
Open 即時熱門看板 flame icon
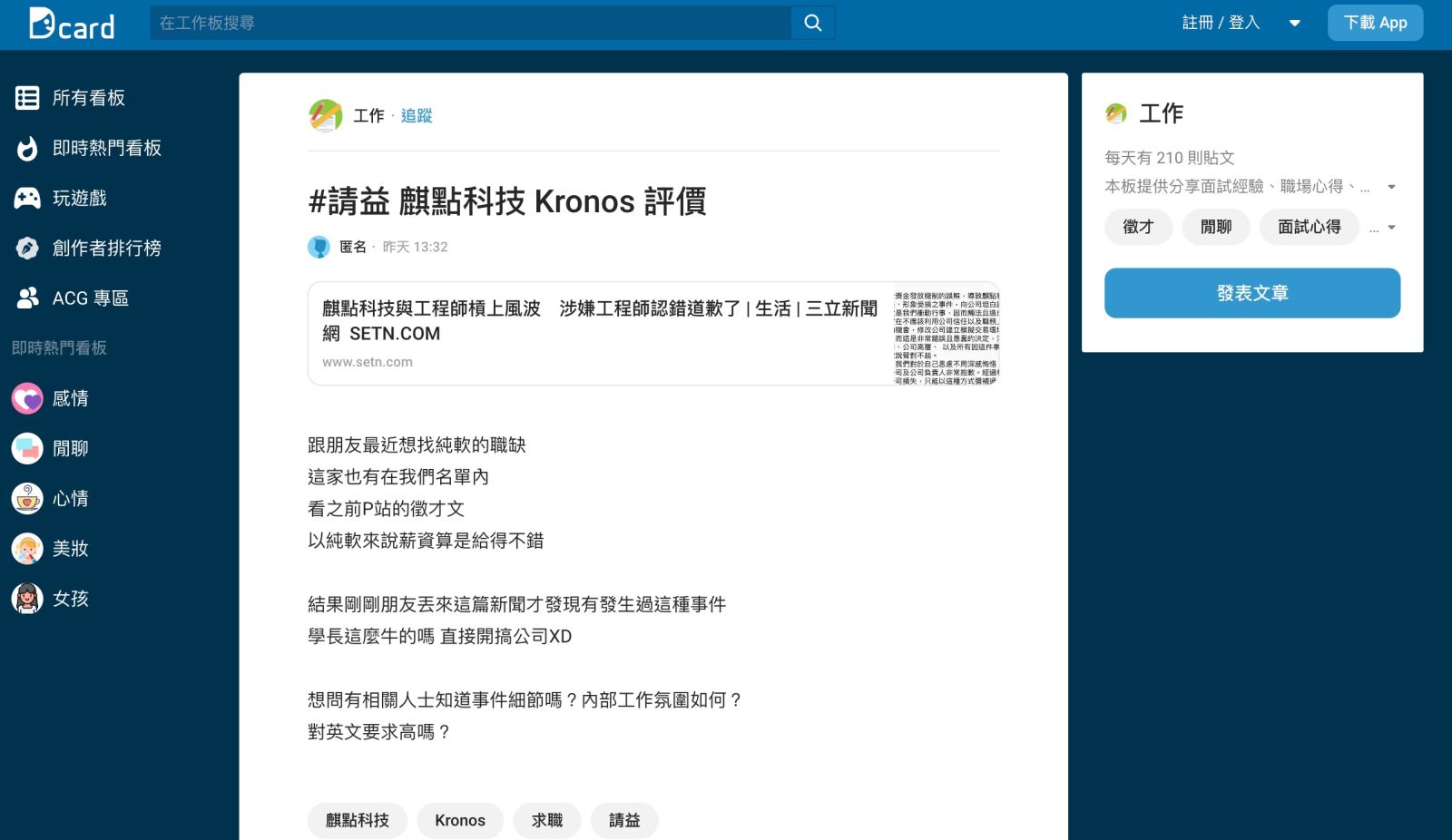[x=27, y=148]
